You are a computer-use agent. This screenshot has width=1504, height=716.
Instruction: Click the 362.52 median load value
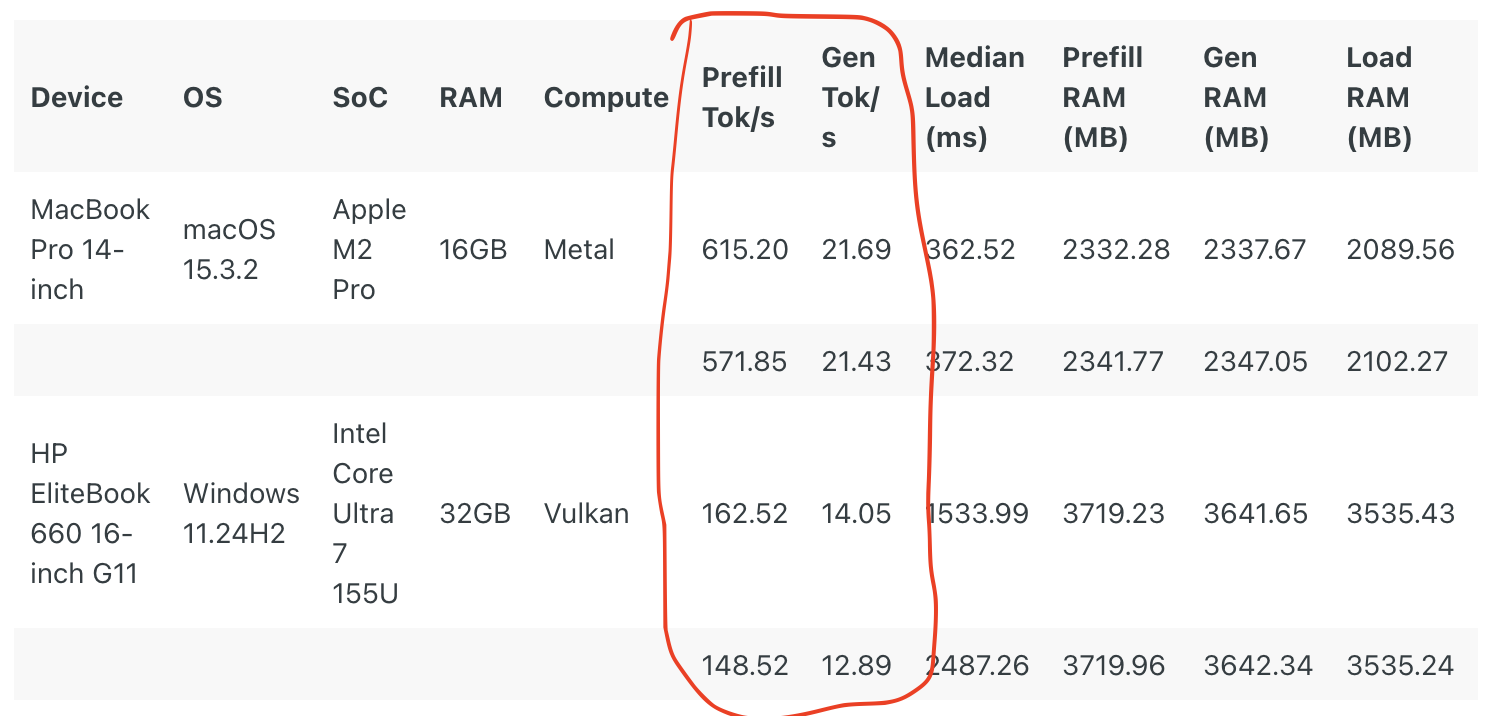click(970, 250)
